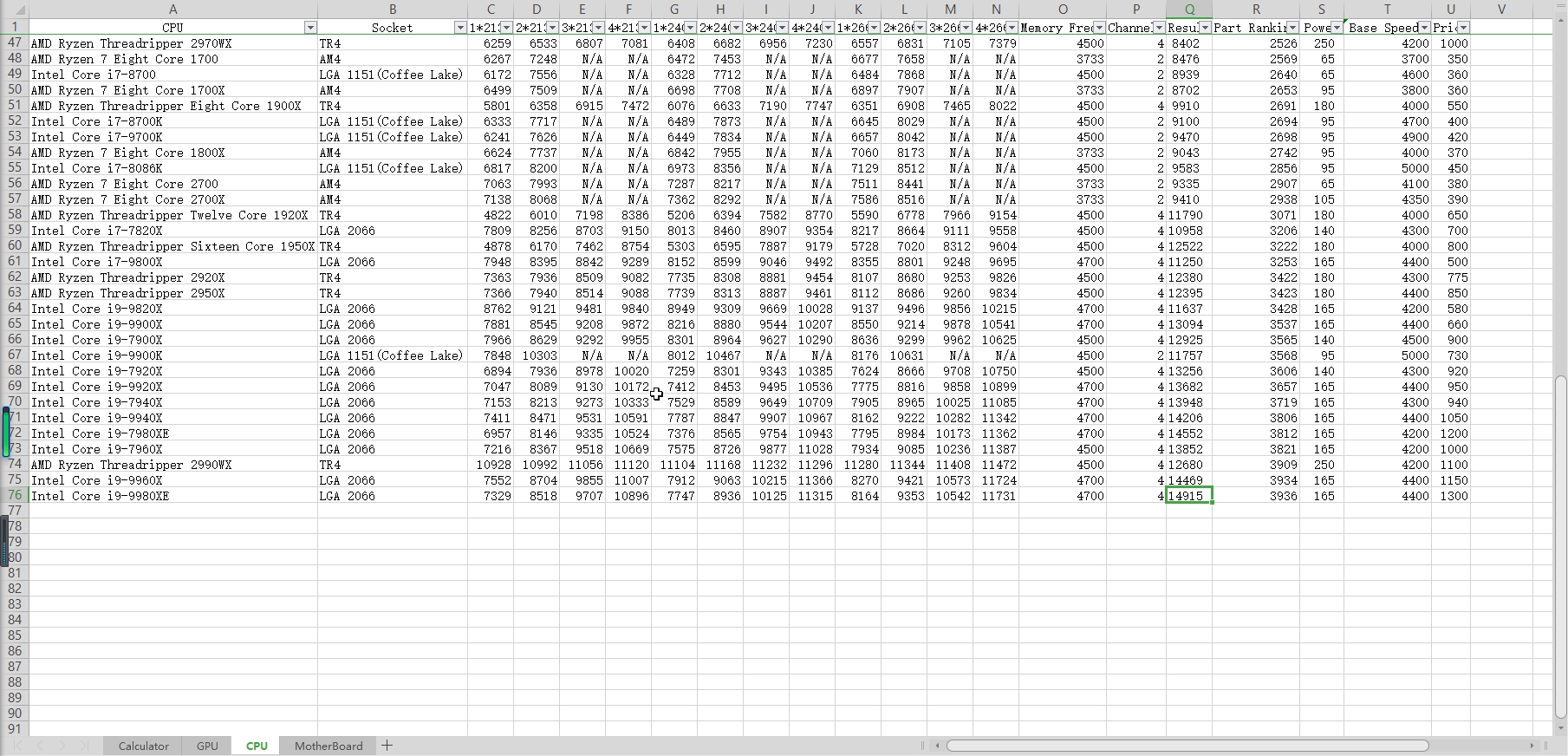
Task: Select column O by its header letter
Action: click(1063, 10)
